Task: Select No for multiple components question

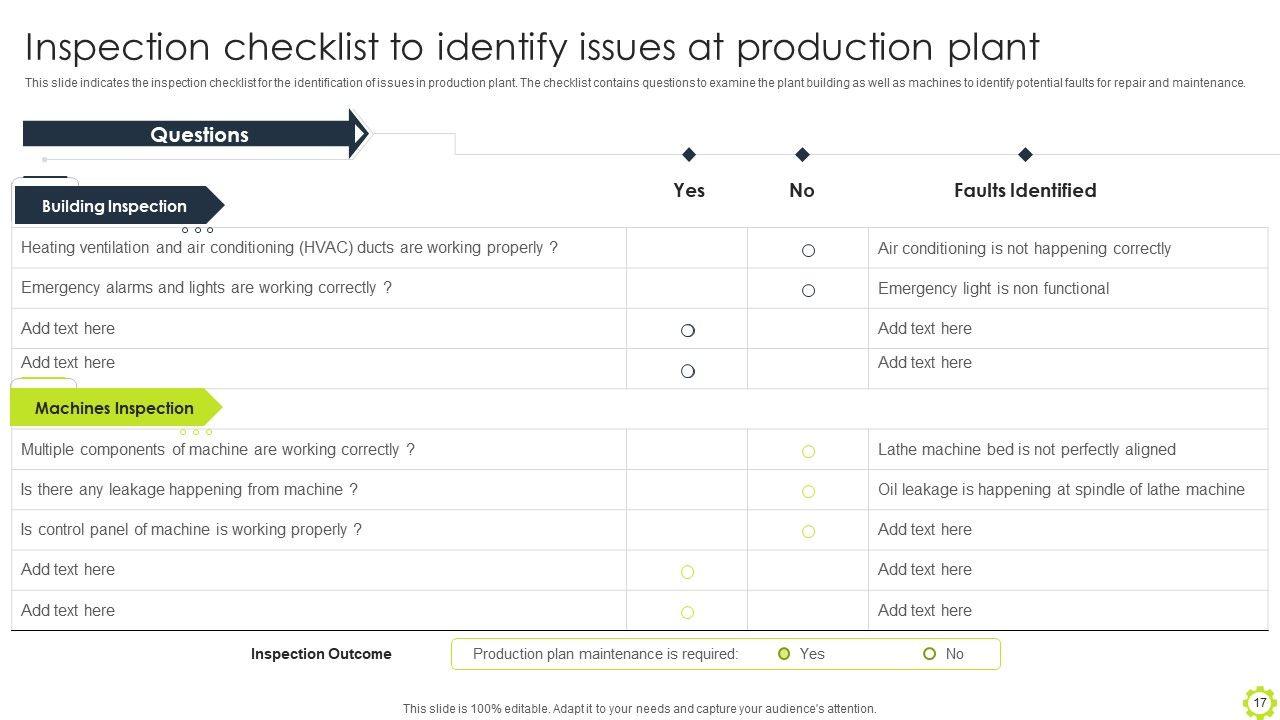Action: coord(808,452)
